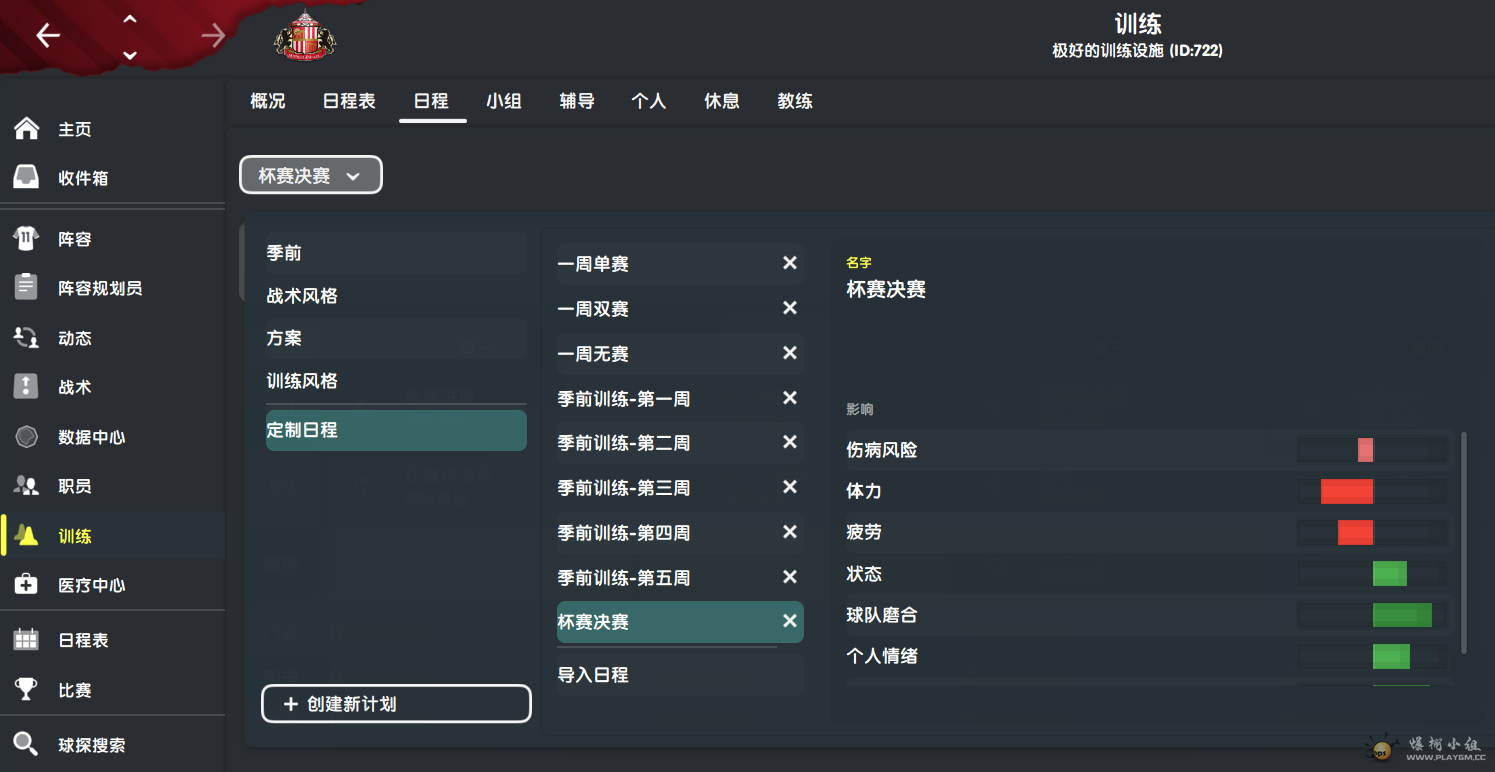Click the 影响 panel scrollbar
The height and width of the screenshot is (772, 1495).
pyautogui.click(x=1464, y=542)
